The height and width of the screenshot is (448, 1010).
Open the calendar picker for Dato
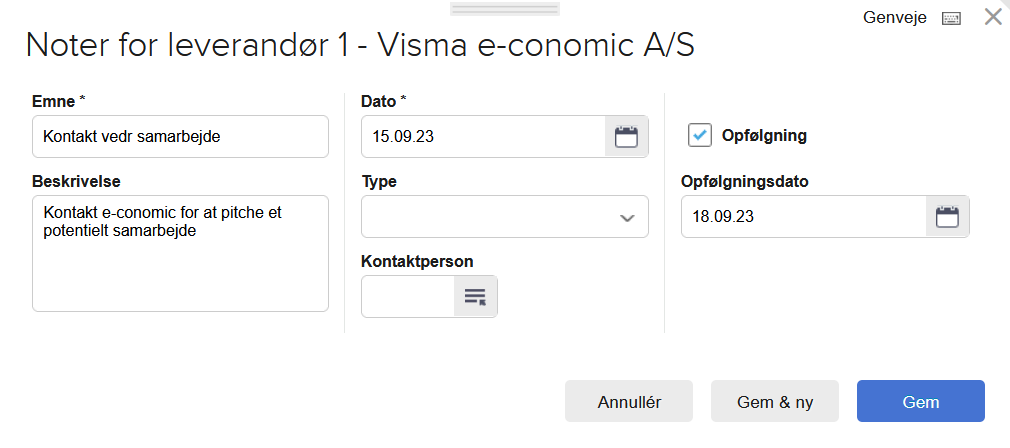(626, 137)
